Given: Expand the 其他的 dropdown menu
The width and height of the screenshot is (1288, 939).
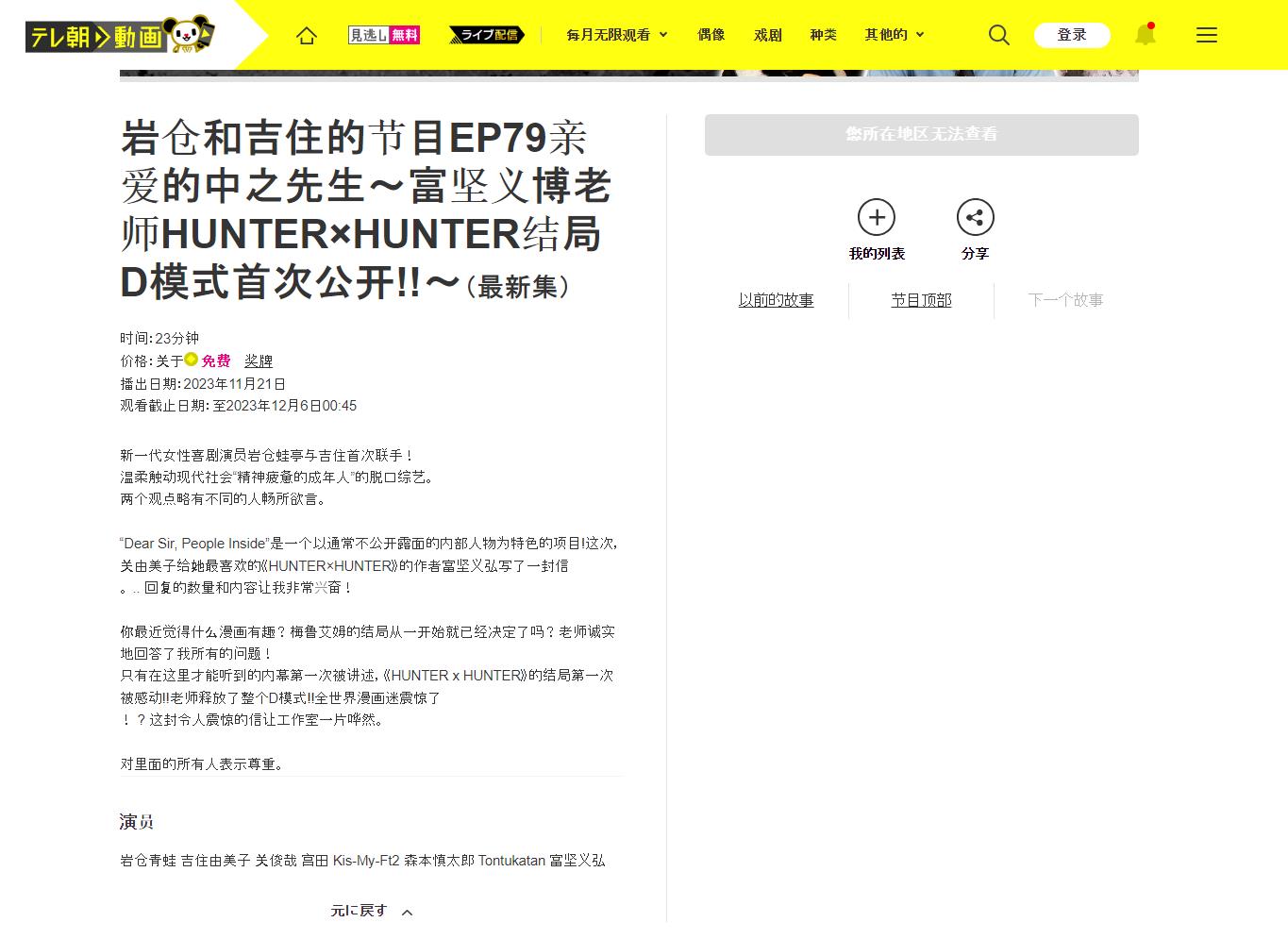Looking at the screenshot, I should [x=895, y=35].
